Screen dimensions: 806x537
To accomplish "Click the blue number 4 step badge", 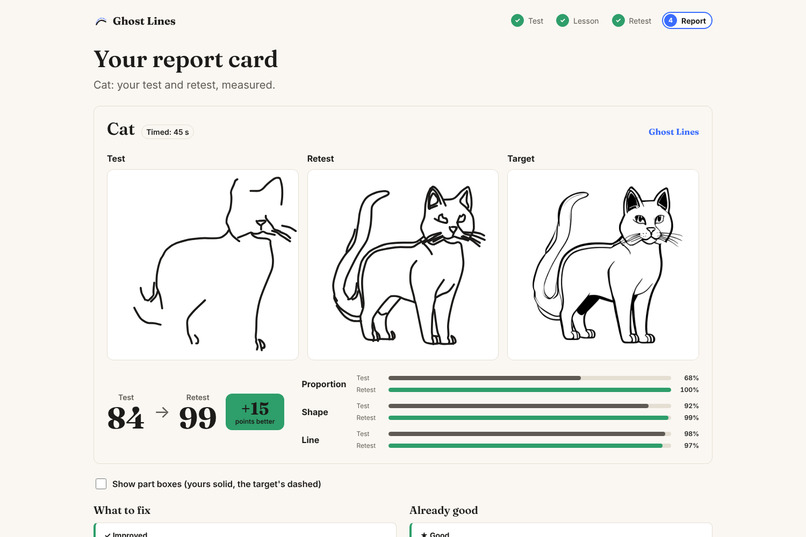I will tap(670, 21).
